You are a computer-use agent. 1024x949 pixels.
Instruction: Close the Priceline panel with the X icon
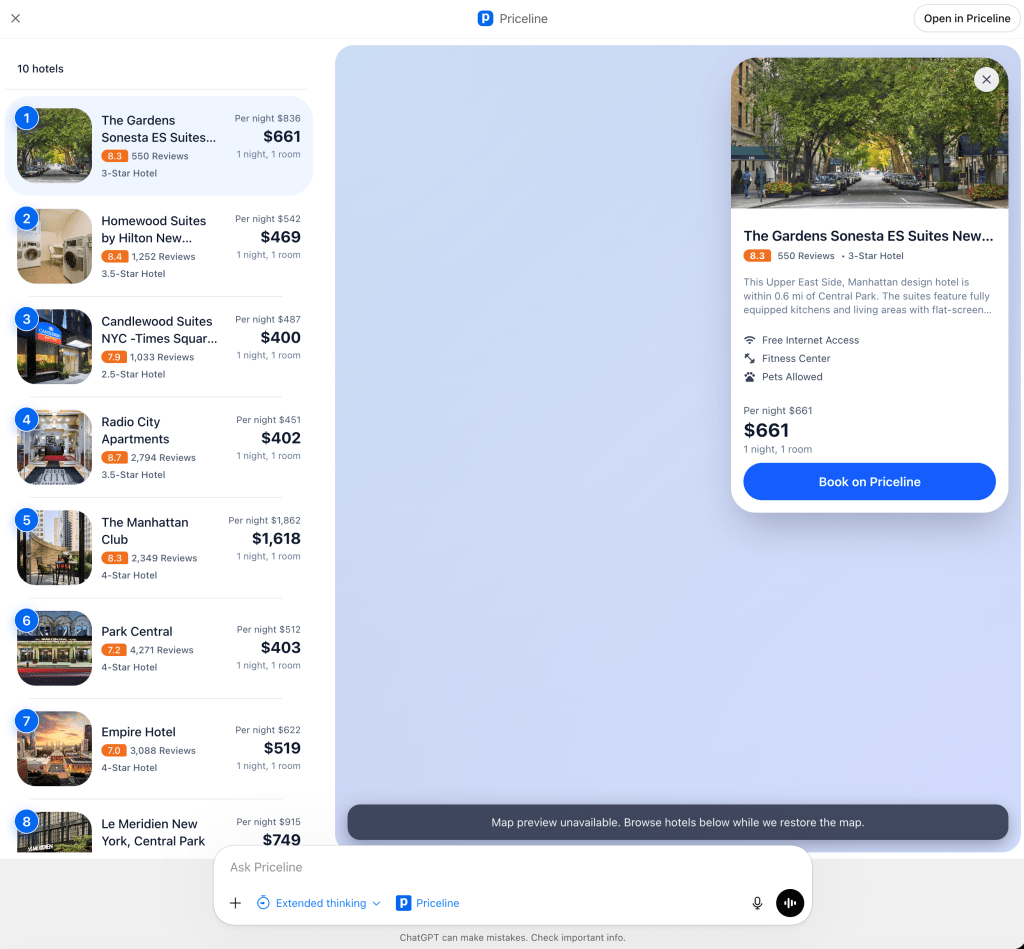(x=15, y=18)
